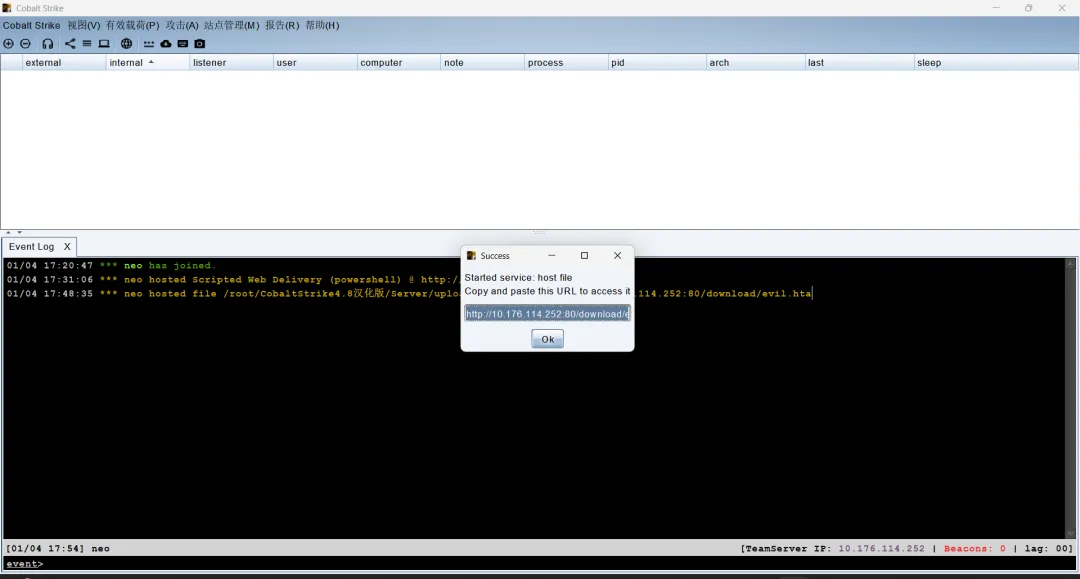Click the cloud download icon
1080x579 pixels.
pyautogui.click(x=166, y=43)
